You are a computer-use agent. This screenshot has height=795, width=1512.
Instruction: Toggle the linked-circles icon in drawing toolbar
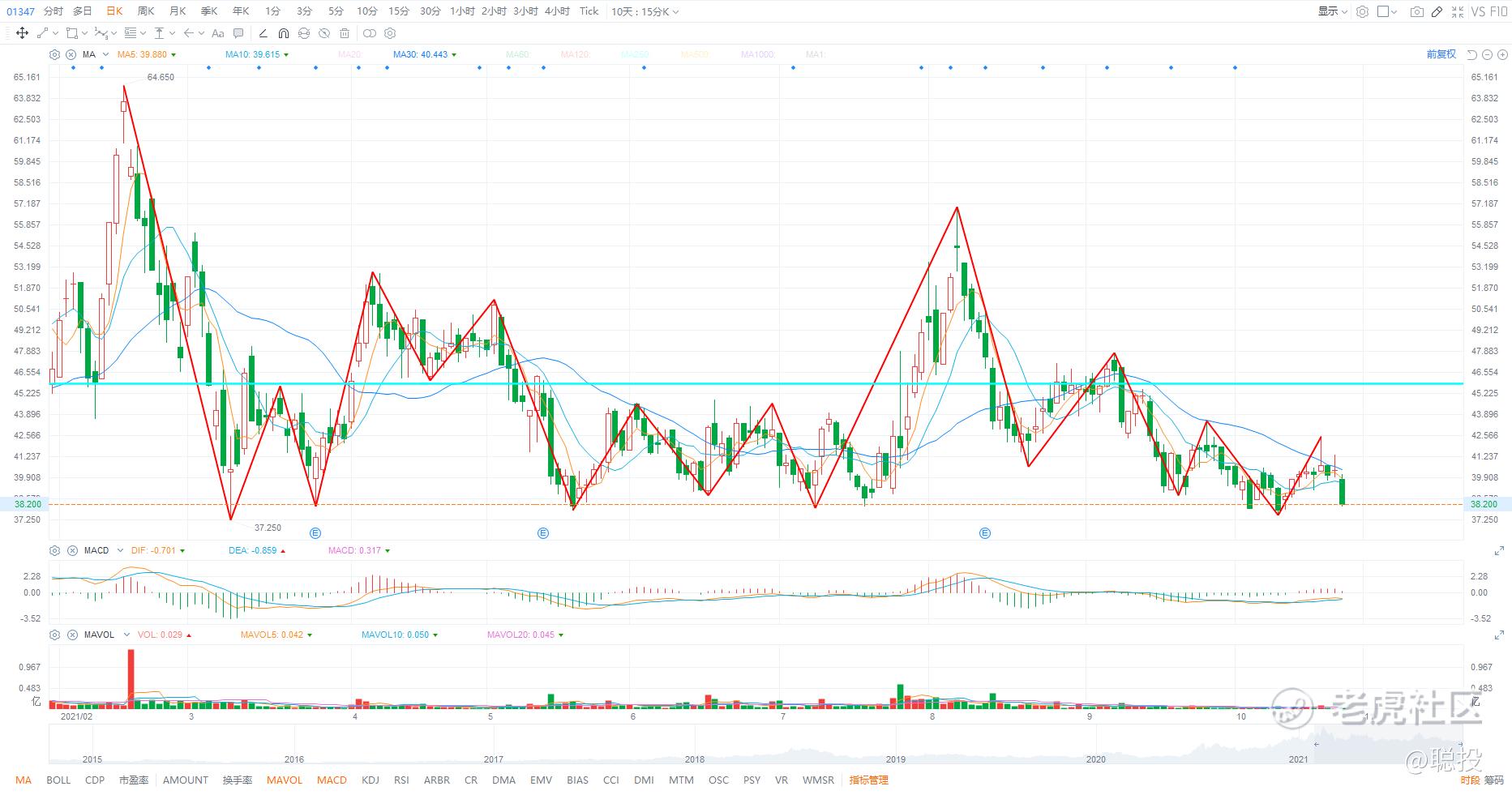coord(370,33)
